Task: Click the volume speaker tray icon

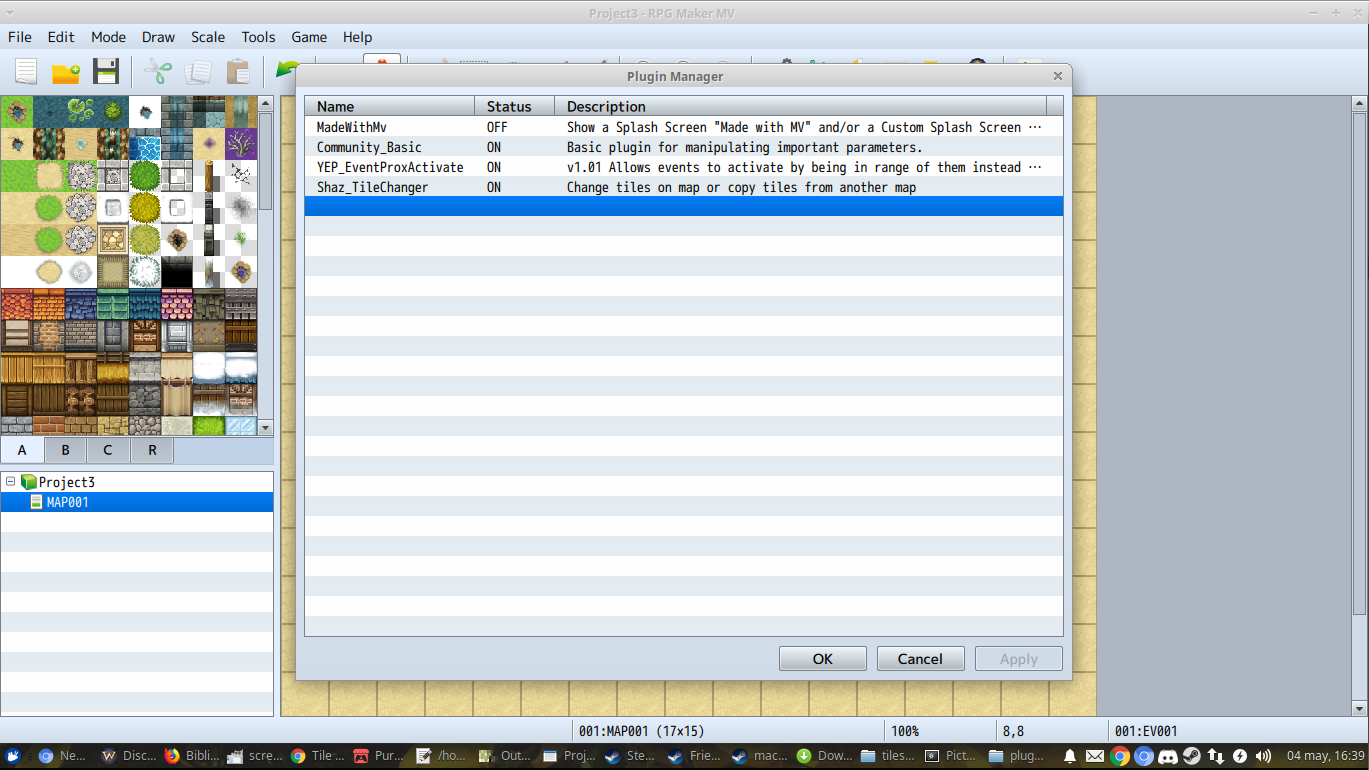Action: pyautogui.click(x=1264, y=756)
